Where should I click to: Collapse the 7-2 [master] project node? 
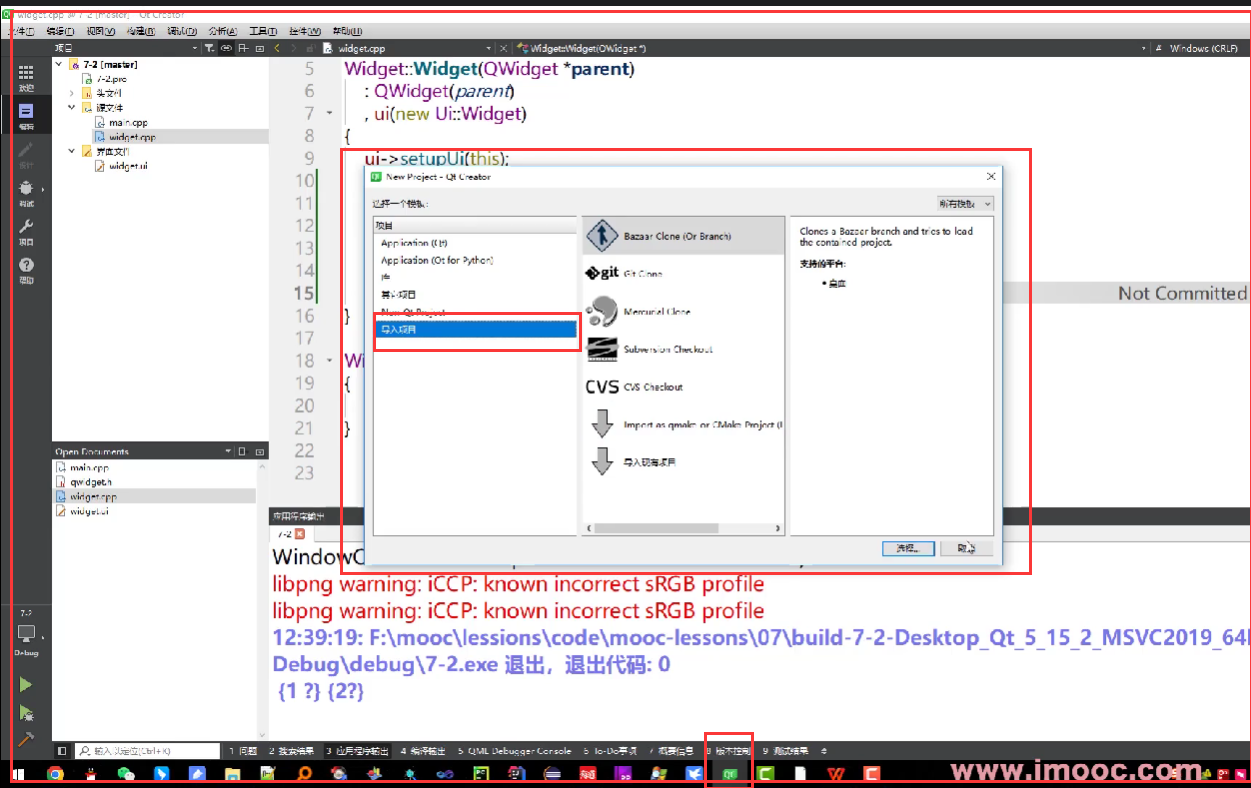60,64
